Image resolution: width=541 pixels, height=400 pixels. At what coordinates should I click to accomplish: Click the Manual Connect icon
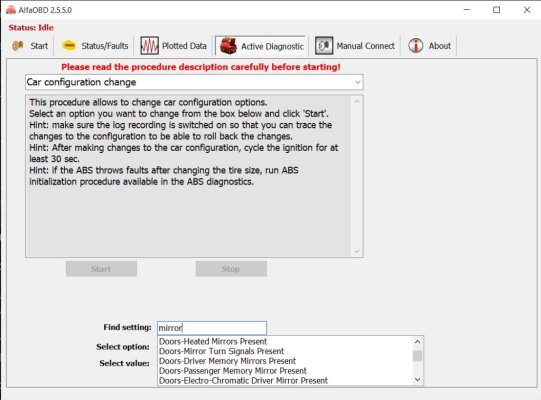click(324, 46)
